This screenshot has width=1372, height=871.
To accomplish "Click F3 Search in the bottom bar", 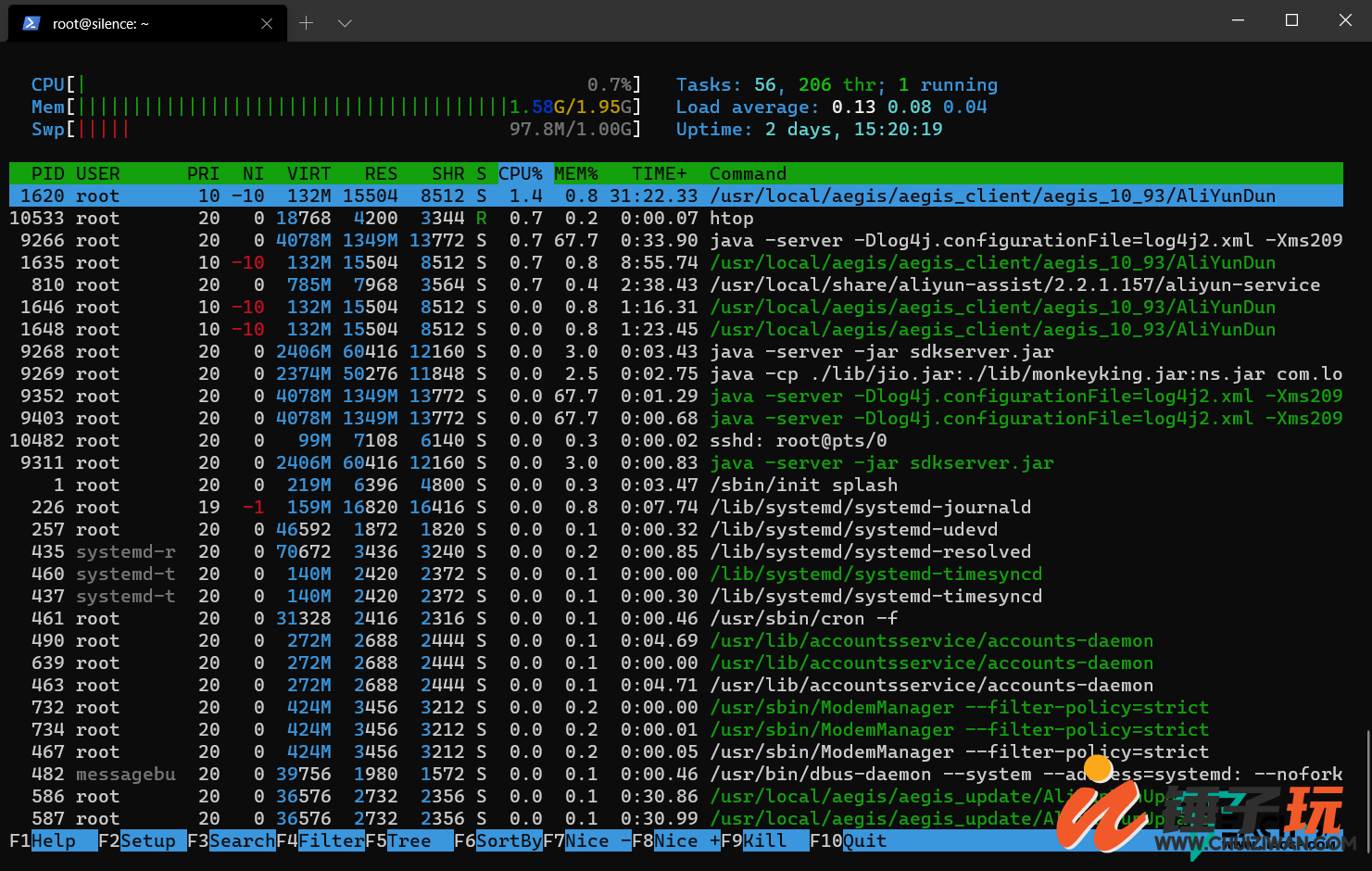I will [231, 840].
